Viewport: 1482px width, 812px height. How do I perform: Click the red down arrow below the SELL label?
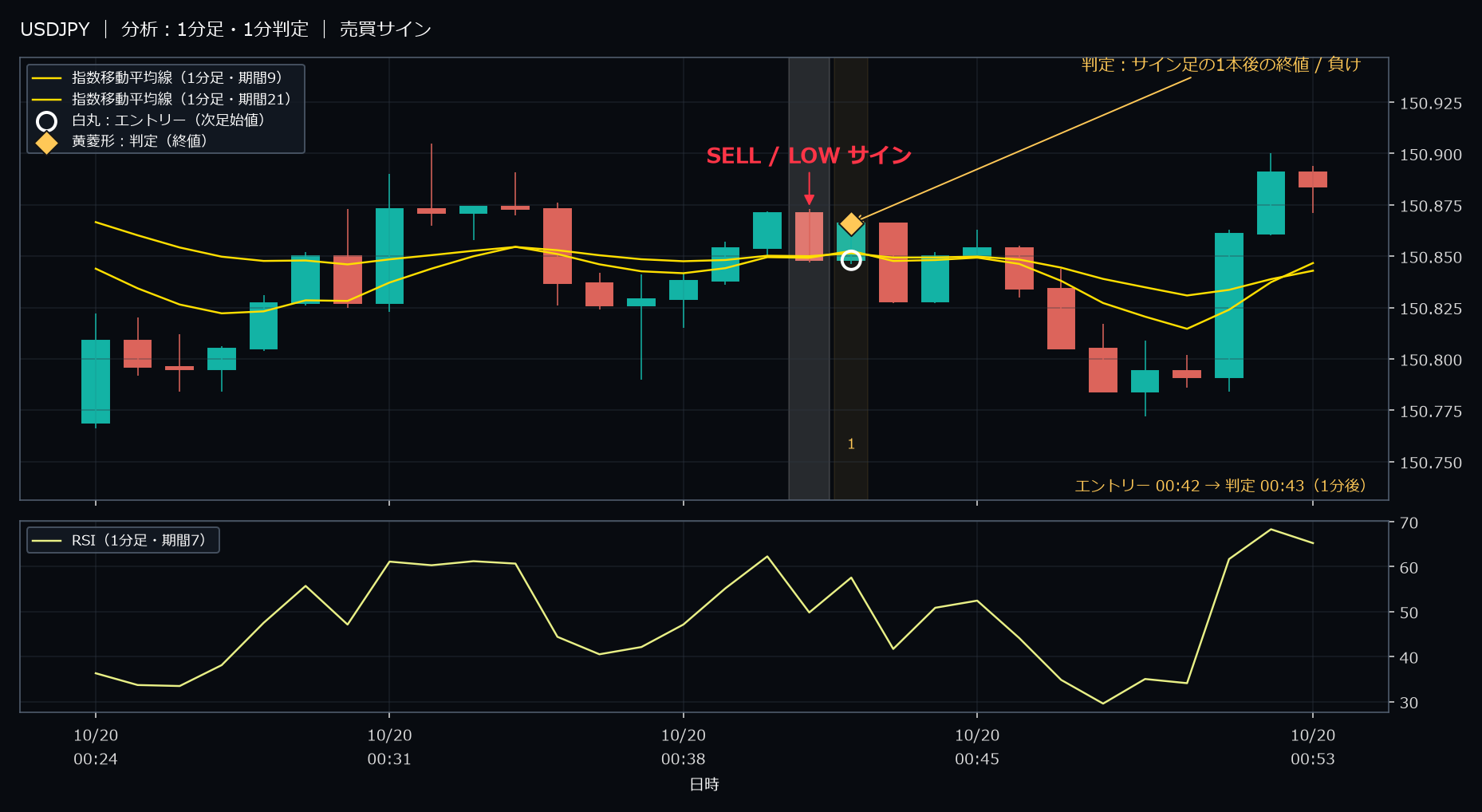coord(809,189)
